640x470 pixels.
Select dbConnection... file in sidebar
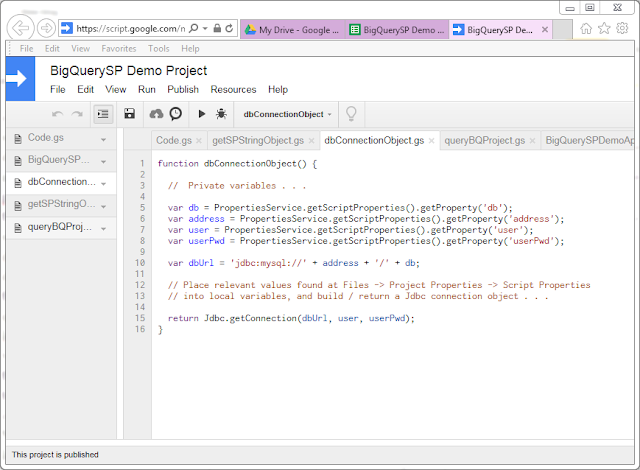[x=62, y=182]
